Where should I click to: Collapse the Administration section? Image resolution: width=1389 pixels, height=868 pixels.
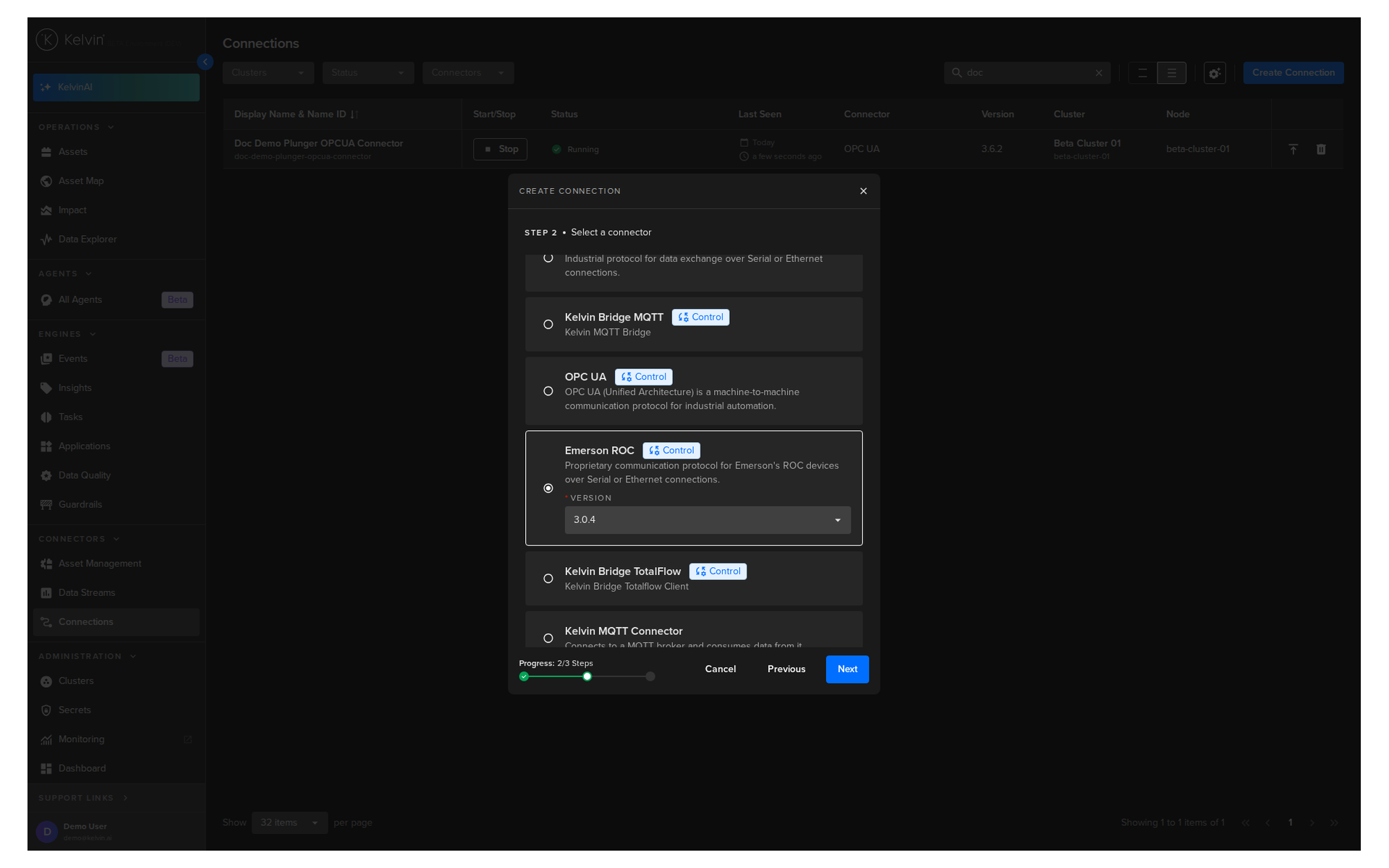[x=133, y=657]
